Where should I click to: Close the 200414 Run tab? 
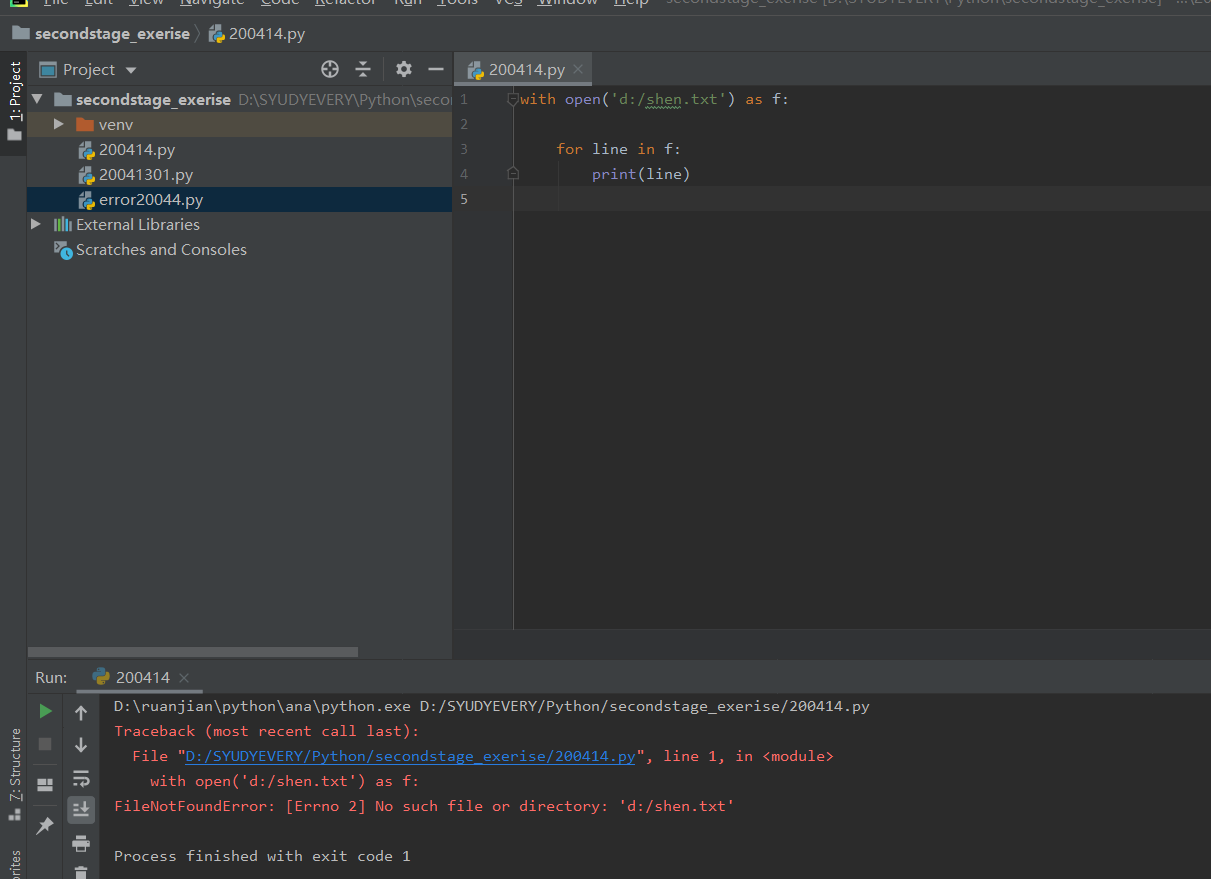click(x=184, y=678)
